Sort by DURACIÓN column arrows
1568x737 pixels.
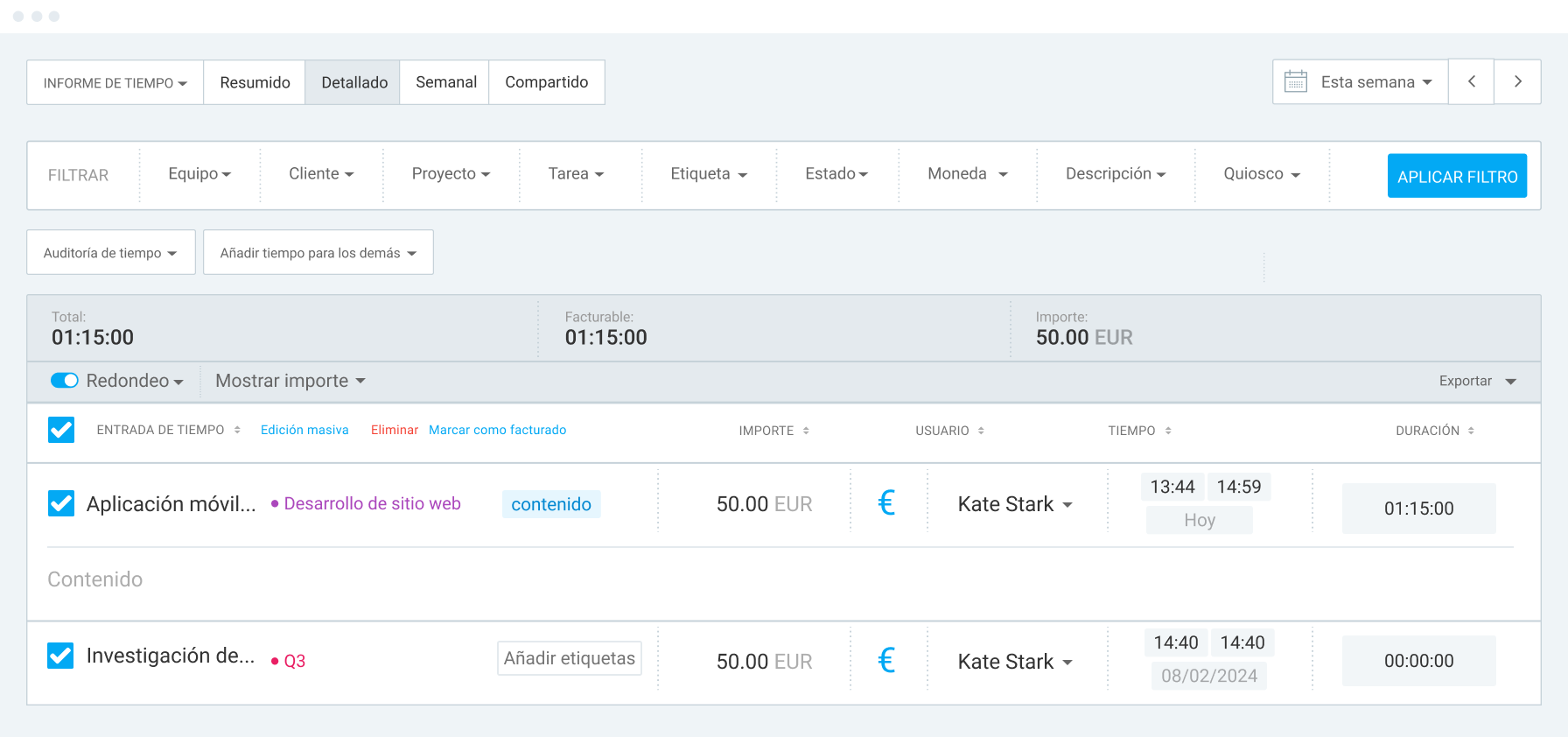1471,431
